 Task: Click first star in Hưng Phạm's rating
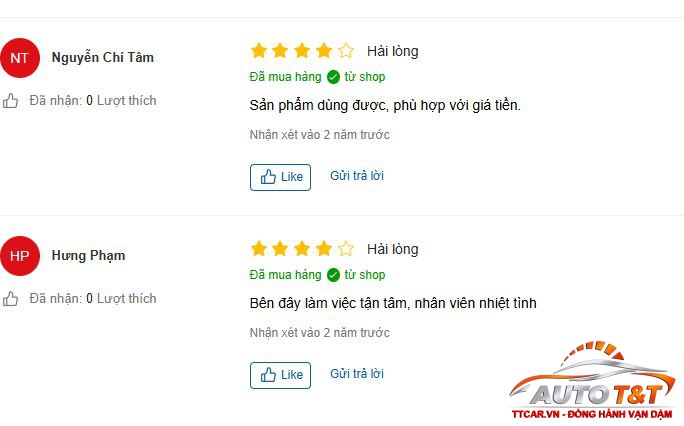259,249
